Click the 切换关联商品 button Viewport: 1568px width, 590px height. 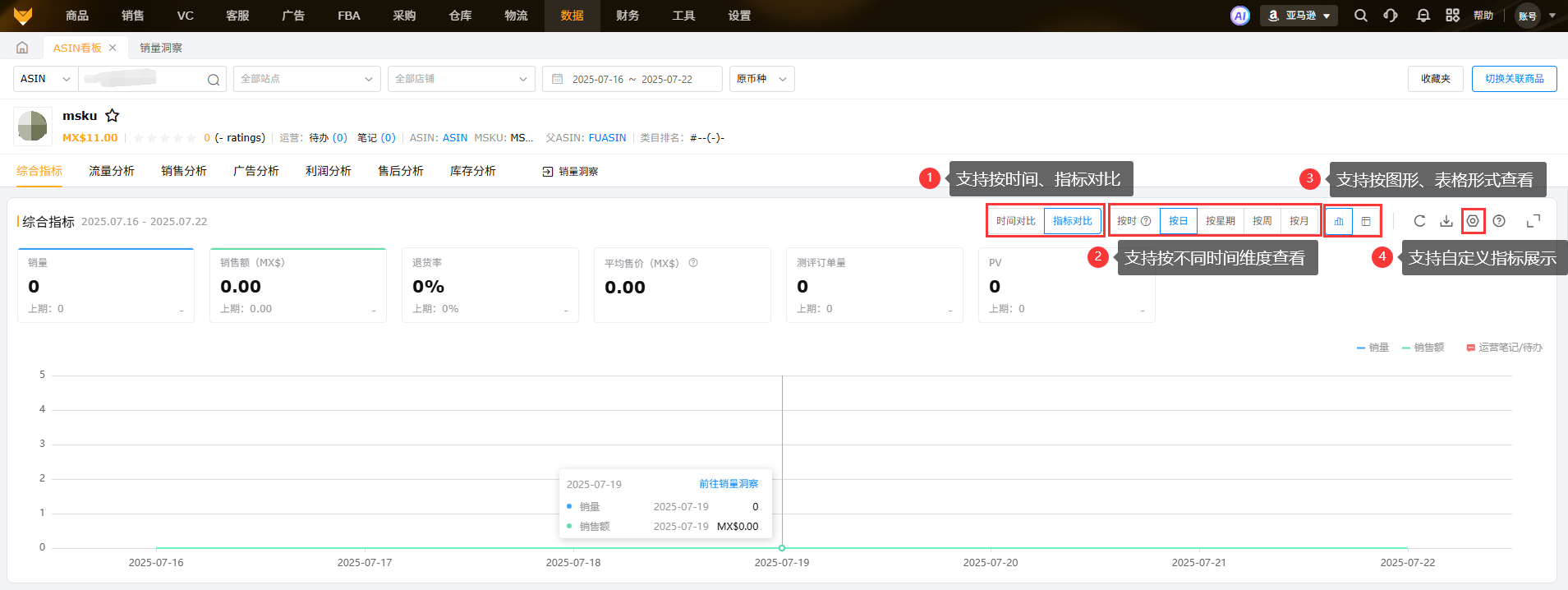coord(1514,79)
